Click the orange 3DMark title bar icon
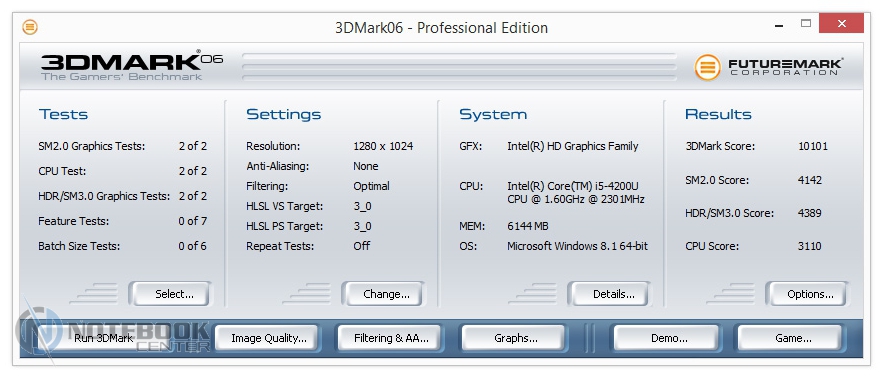The image size is (883, 378). click(x=30, y=27)
